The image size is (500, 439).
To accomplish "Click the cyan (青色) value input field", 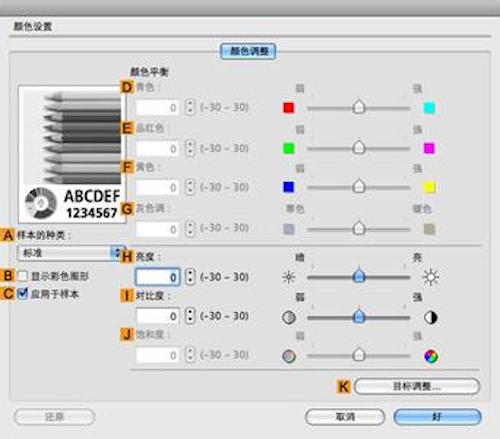I will pos(158,108).
